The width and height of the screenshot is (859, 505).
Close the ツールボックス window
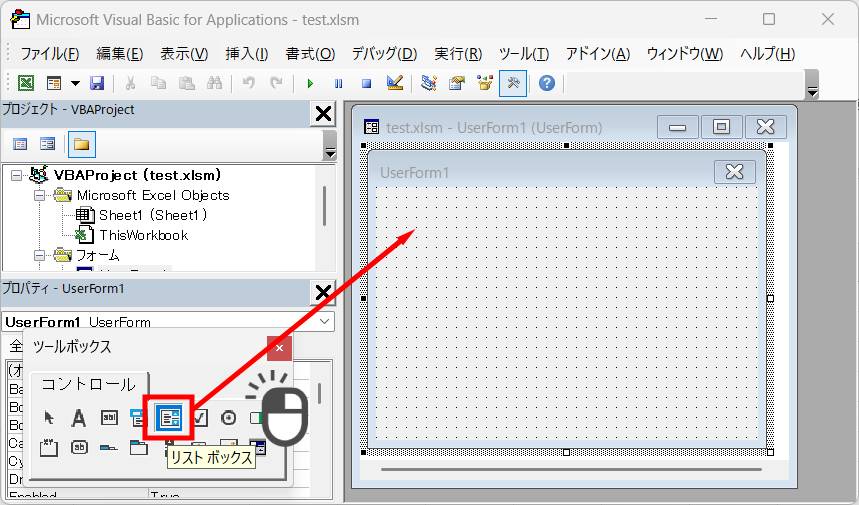(x=279, y=348)
